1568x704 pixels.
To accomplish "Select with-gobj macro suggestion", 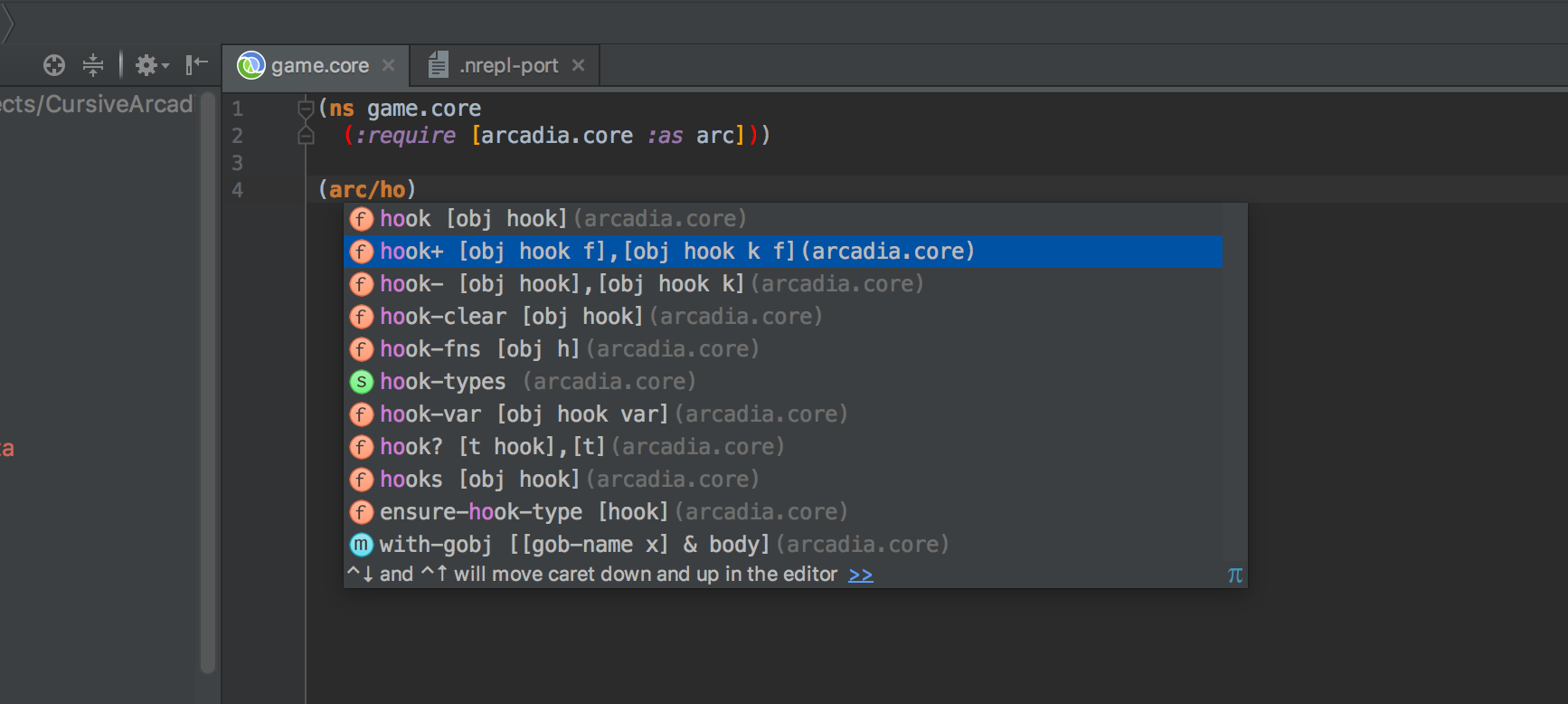I will [783, 545].
